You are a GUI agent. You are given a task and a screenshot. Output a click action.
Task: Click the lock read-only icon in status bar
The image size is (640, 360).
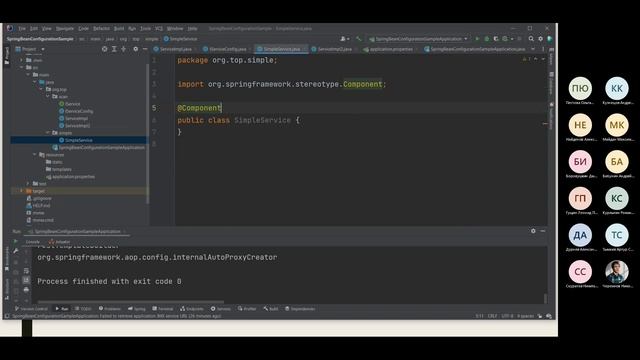click(x=540, y=316)
